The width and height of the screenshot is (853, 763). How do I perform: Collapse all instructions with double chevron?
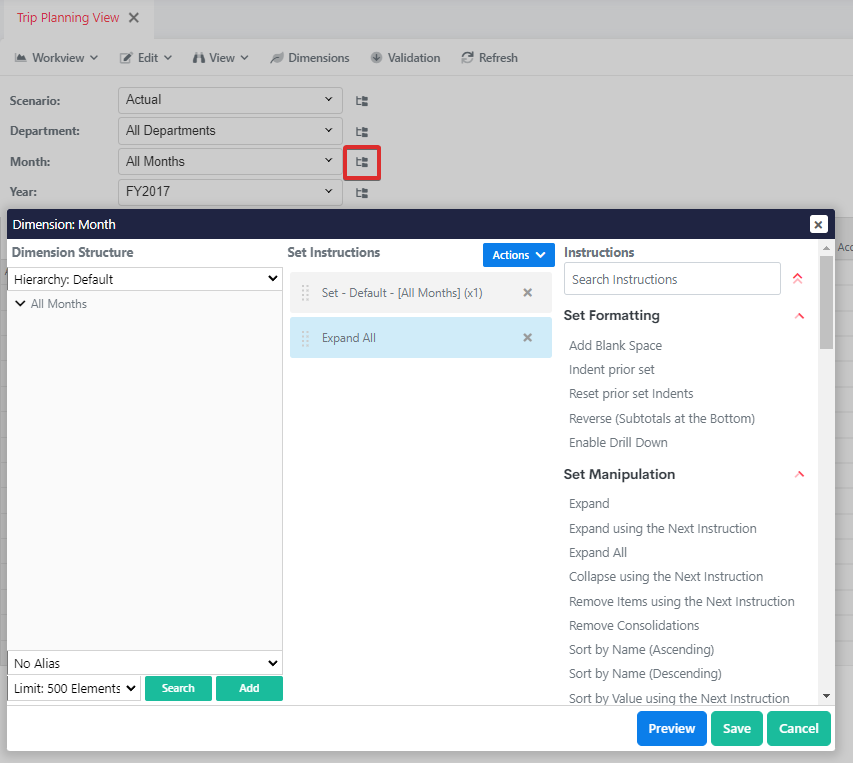[x=797, y=279]
